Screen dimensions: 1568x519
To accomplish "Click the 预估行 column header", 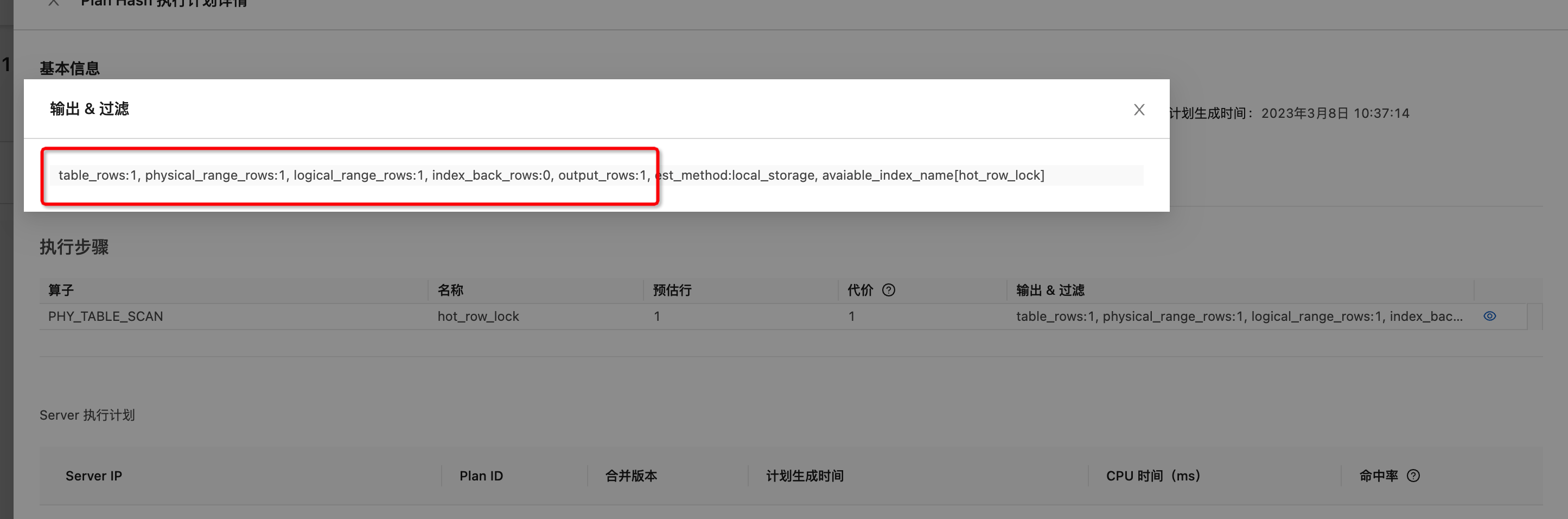I will point(672,290).
